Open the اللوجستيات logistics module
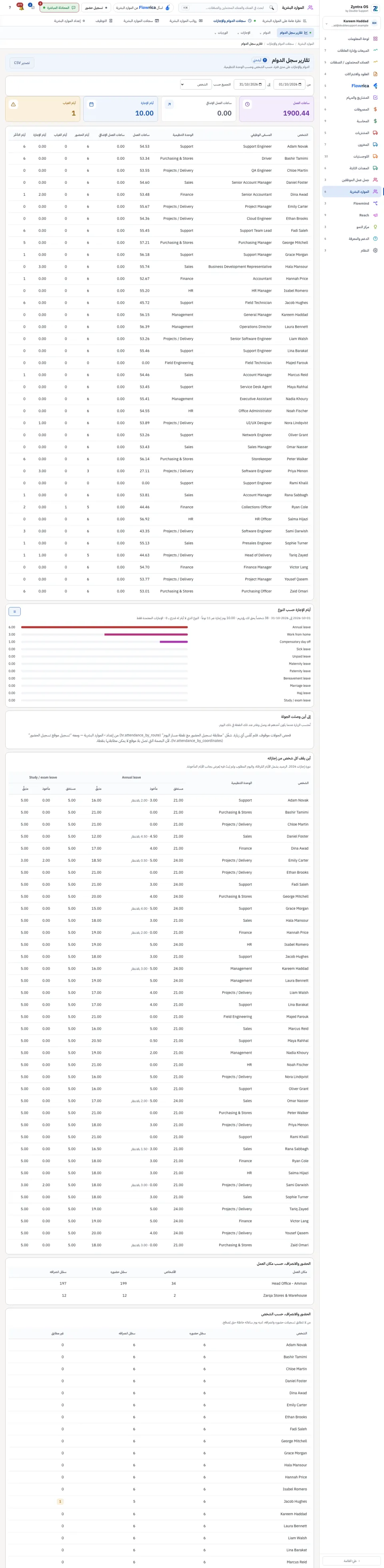This screenshot has height=1568, width=384. (x=351, y=156)
